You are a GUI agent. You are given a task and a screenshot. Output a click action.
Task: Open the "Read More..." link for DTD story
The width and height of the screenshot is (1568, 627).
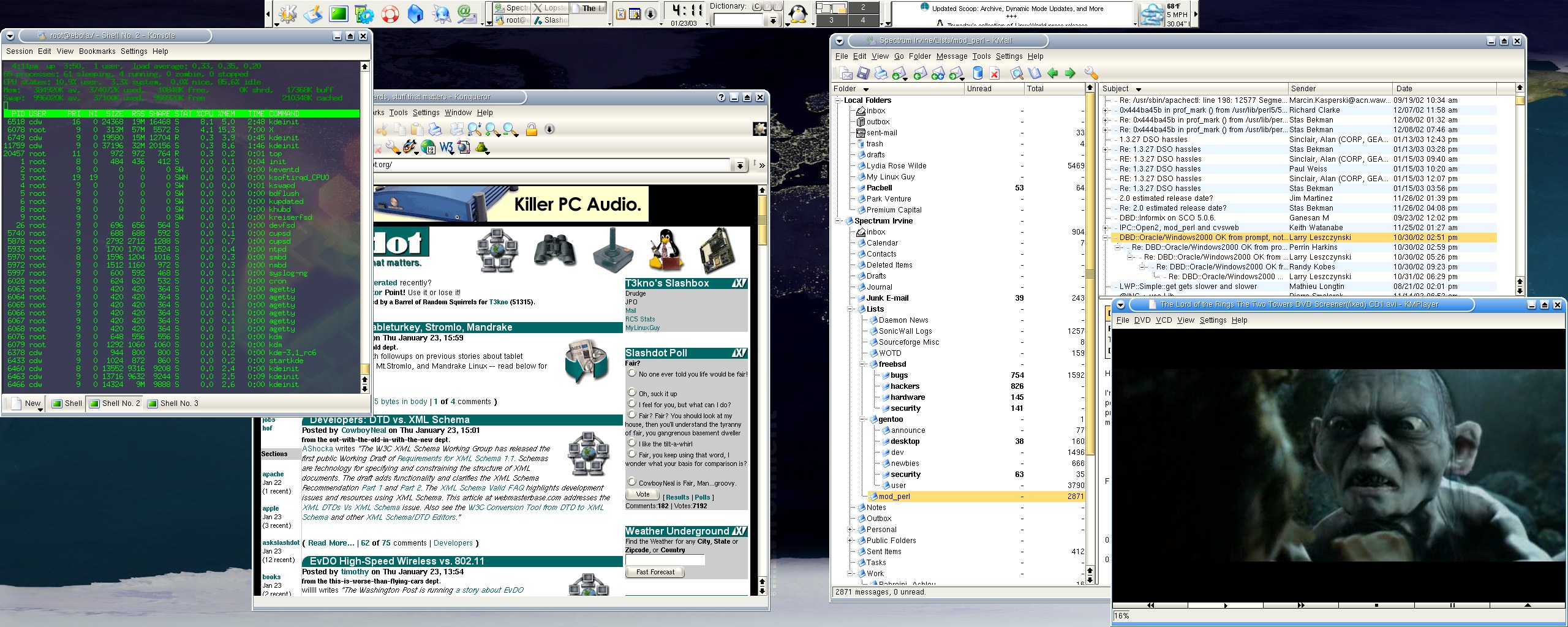coord(331,543)
